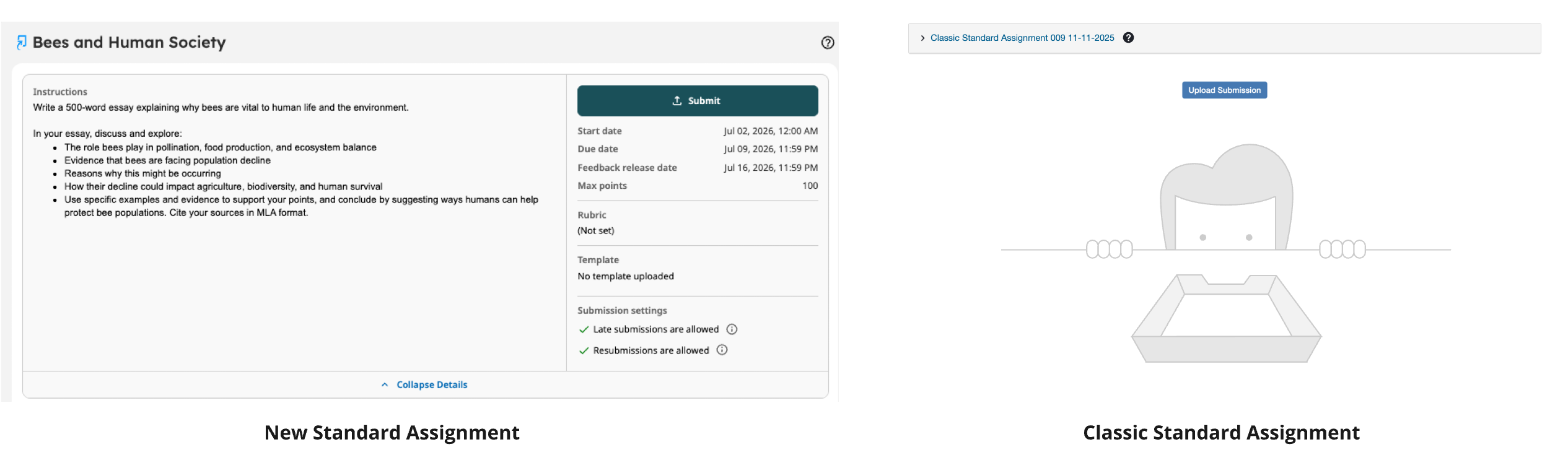Click the empty inbox illustration in the Classic panel
The width and height of the screenshot is (1568, 465).
pyautogui.click(x=1226, y=253)
